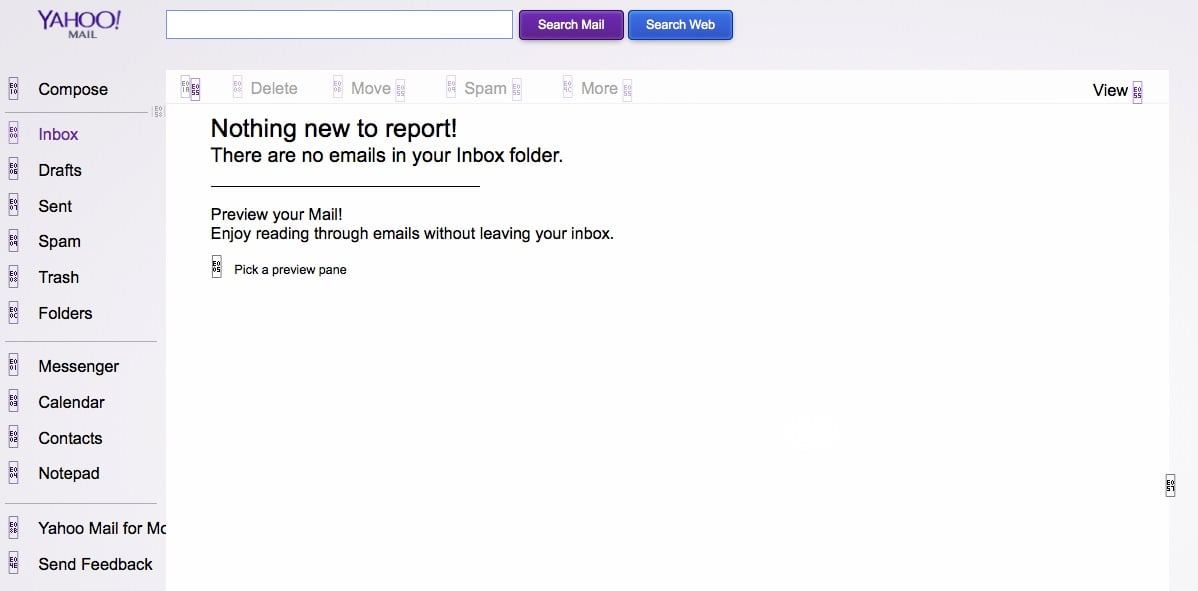1198x591 pixels.
Task: Click the icon at the right edge of the mail pane
Action: (1170, 486)
